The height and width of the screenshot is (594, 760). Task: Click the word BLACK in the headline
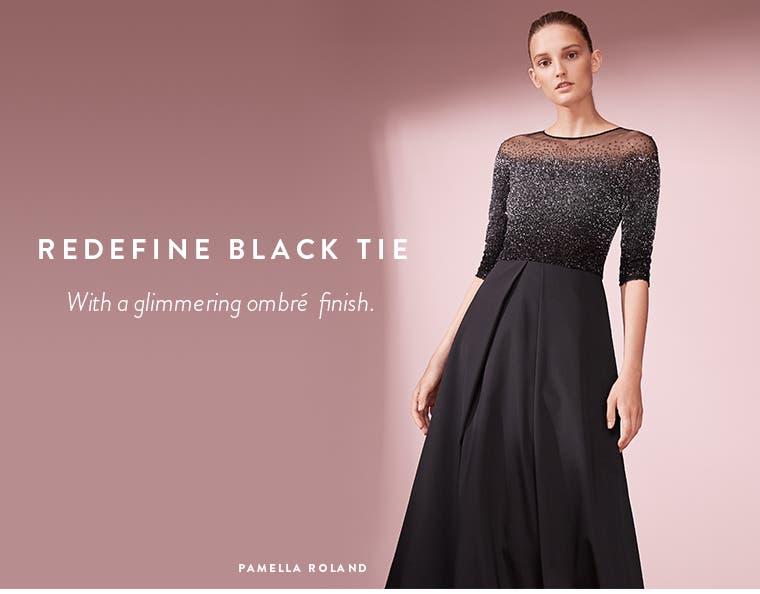click(284, 249)
